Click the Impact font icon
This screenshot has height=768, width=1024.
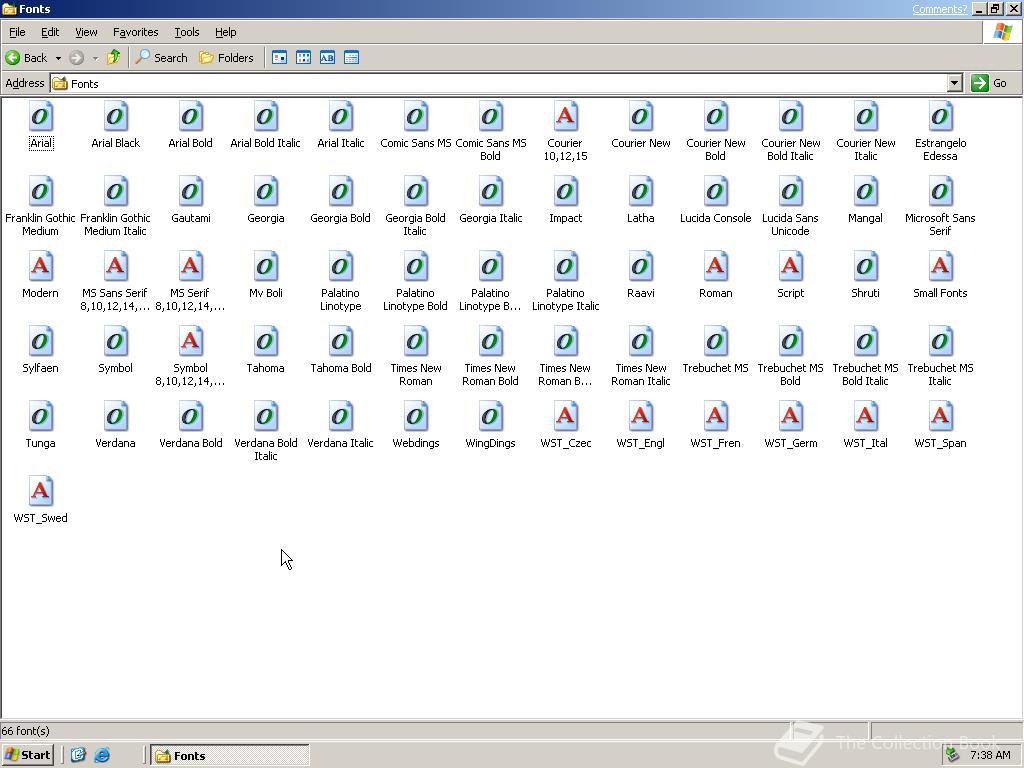(x=566, y=191)
